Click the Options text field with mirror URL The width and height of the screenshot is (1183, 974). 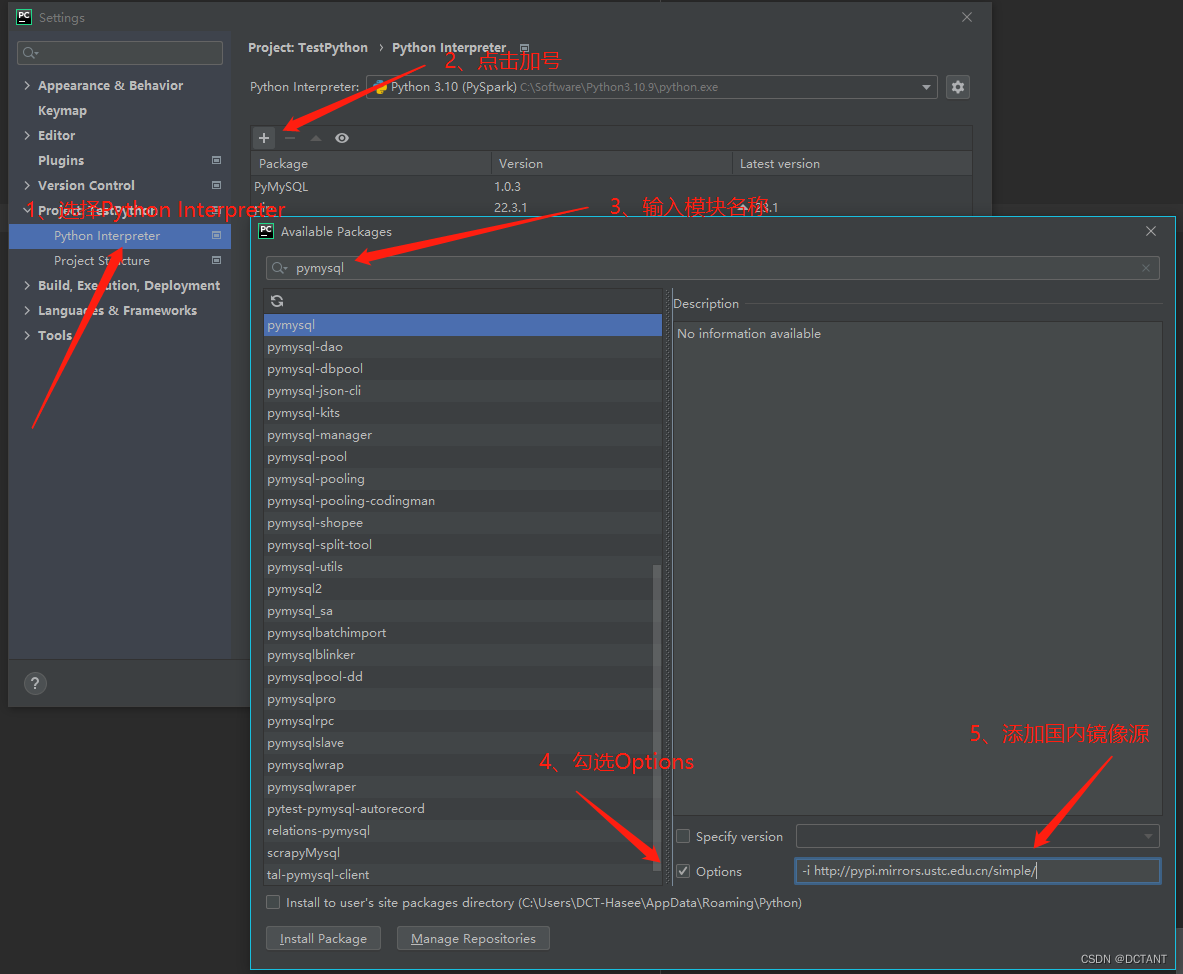point(978,871)
